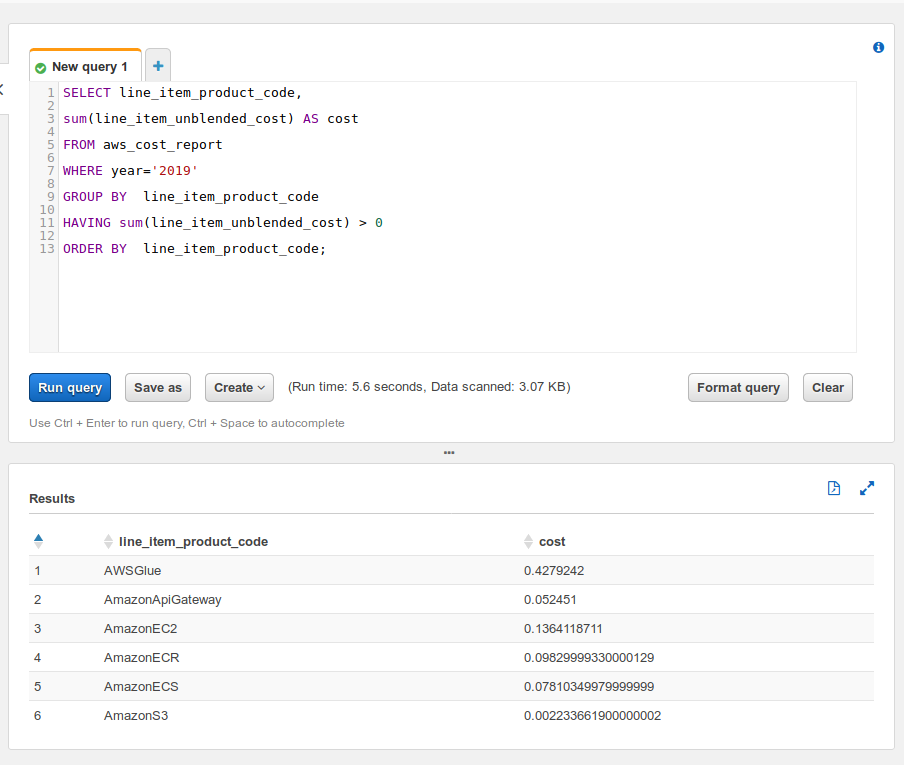Click cost value 0.052451

(550, 600)
